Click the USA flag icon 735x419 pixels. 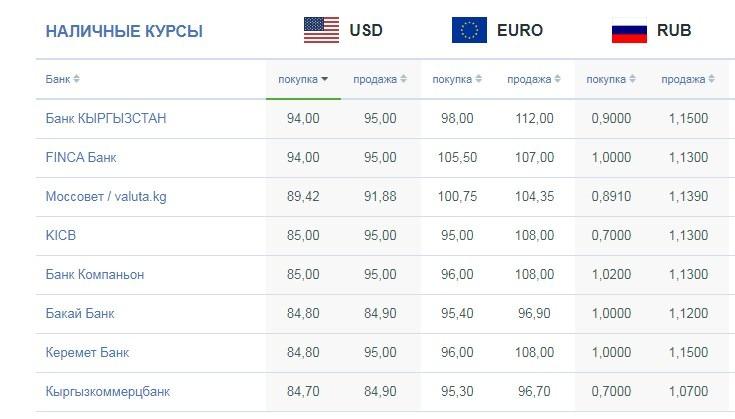pyautogui.click(x=321, y=30)
